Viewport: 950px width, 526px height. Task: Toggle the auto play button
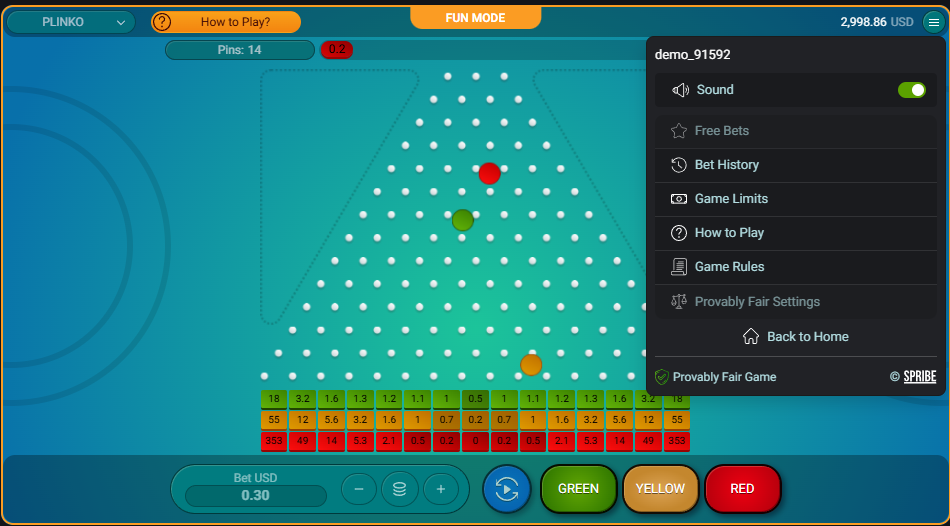pyautogui.click(x=507, y=489)
